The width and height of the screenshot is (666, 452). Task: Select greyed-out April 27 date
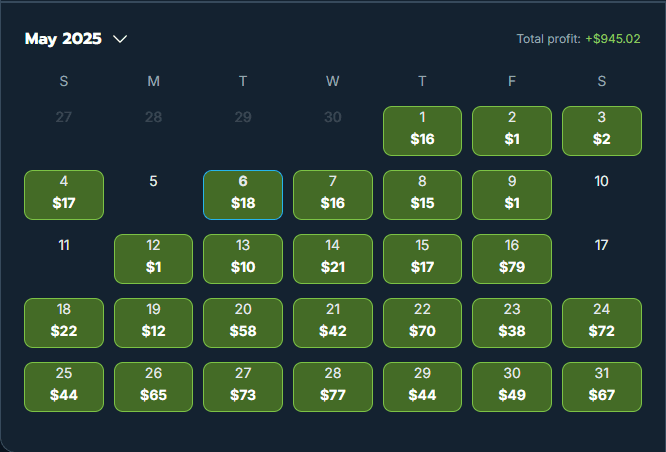click(x=64, y=117)
